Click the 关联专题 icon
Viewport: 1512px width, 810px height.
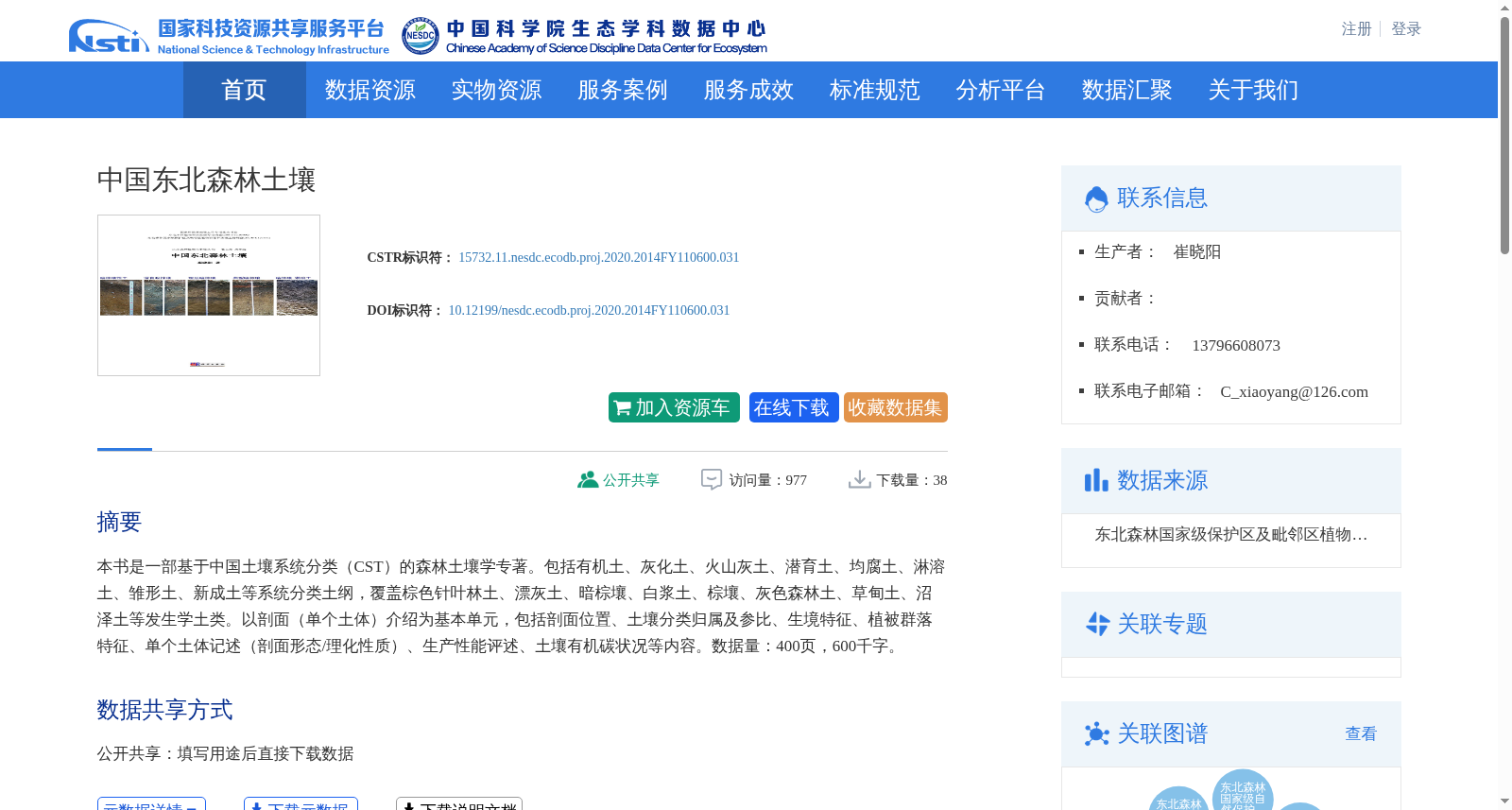[x=1097, y=624]
